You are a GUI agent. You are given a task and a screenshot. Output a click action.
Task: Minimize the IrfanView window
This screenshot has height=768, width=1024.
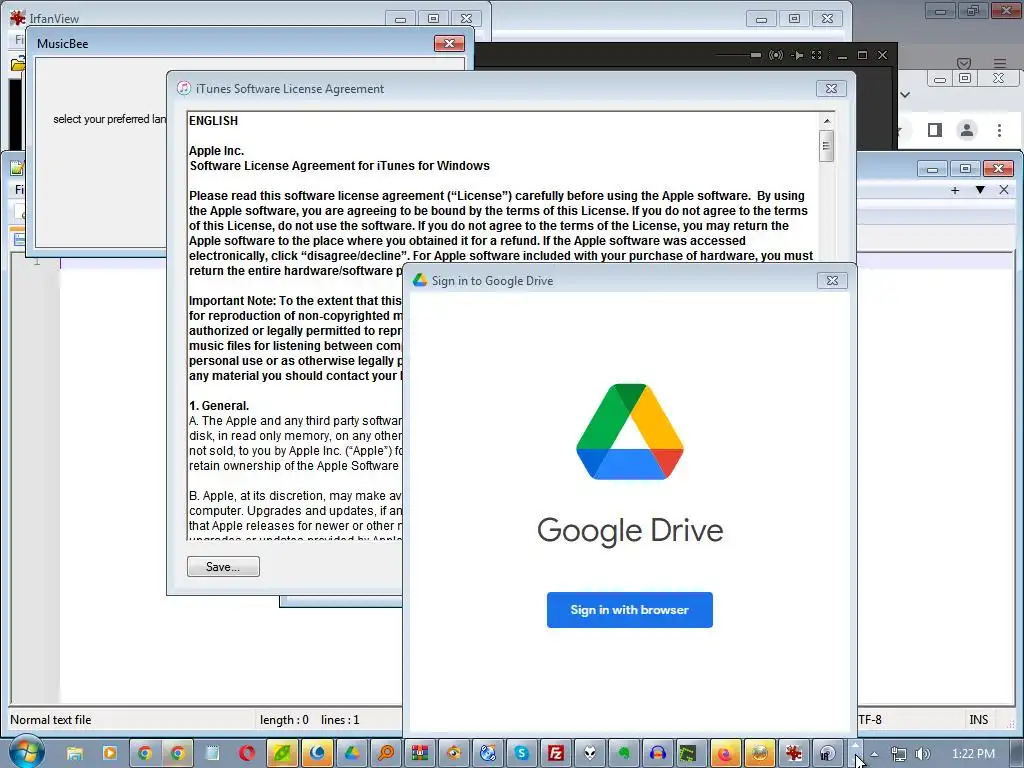400,18
